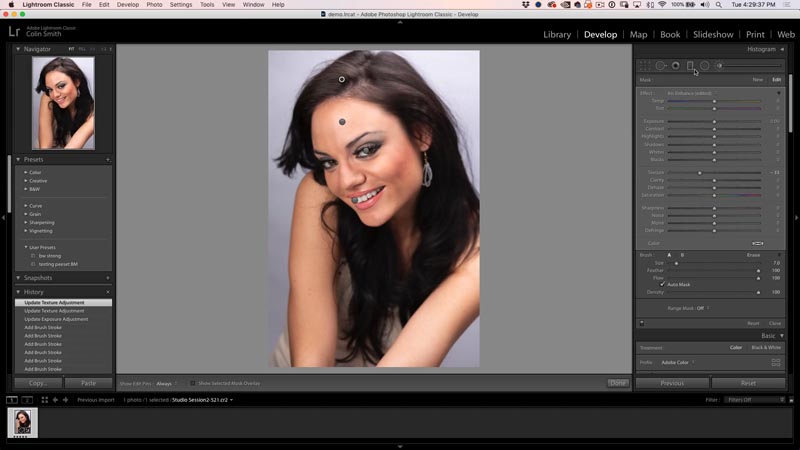Switch to the Library module

click(557, 34)
